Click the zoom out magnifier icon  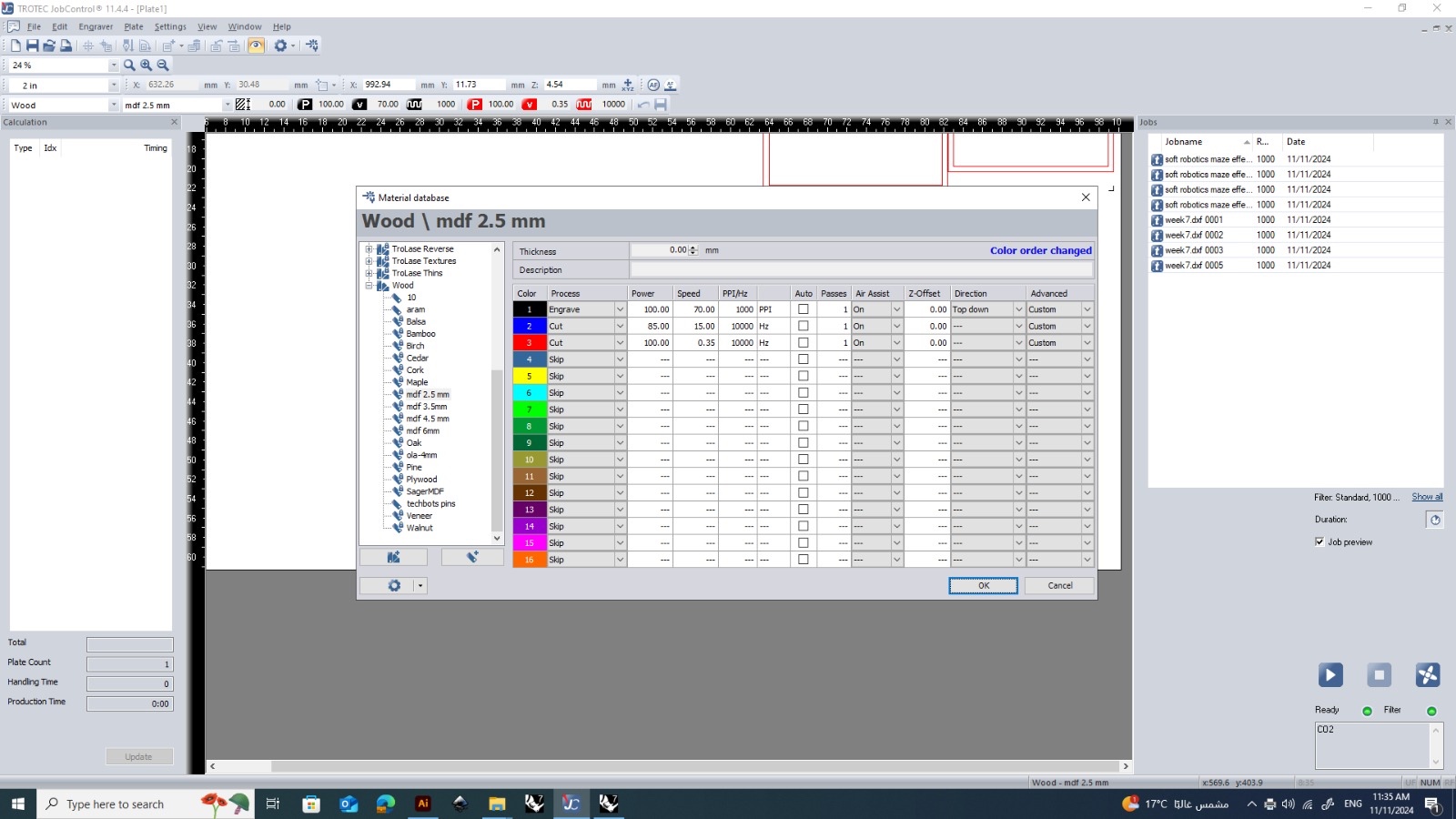pos(163,66)
